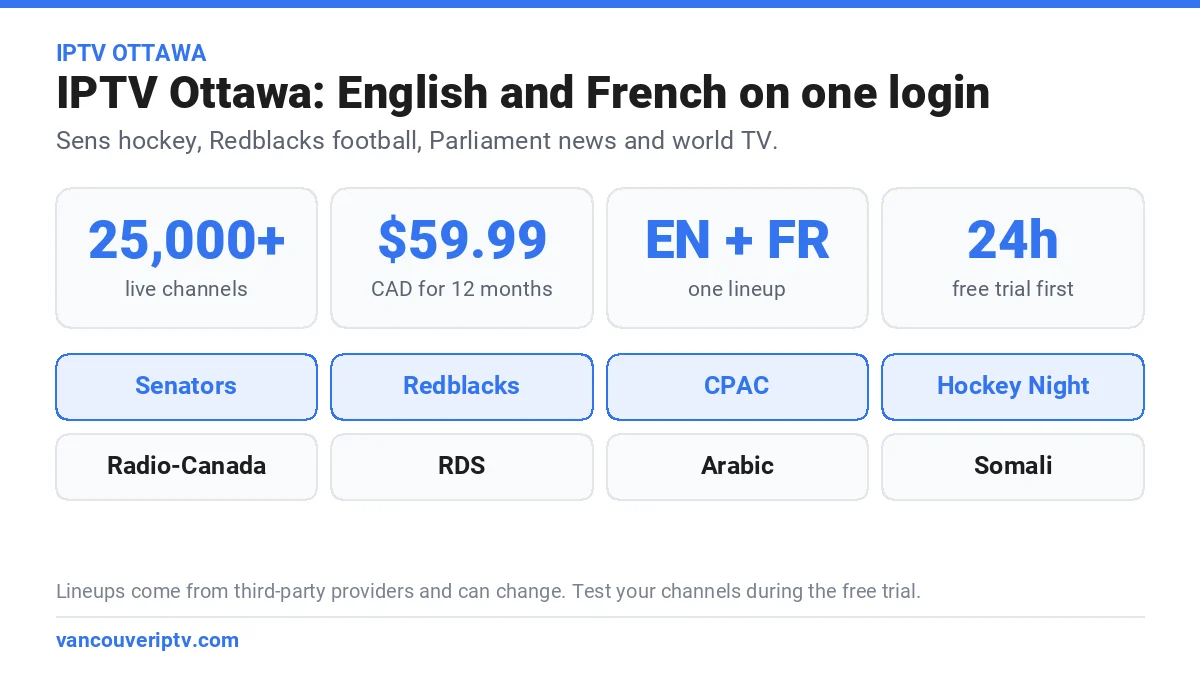This screenshot has width=1200, height=675.
Task: Select the Somali chip
Action: (x=1013, y=466)
